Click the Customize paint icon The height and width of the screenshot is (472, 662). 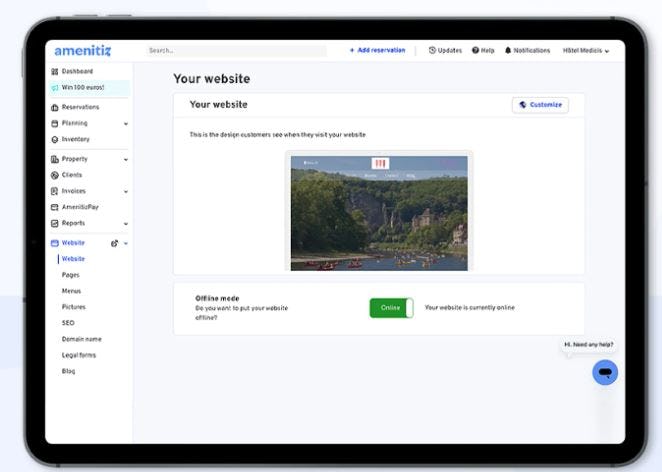click(523, 105)
